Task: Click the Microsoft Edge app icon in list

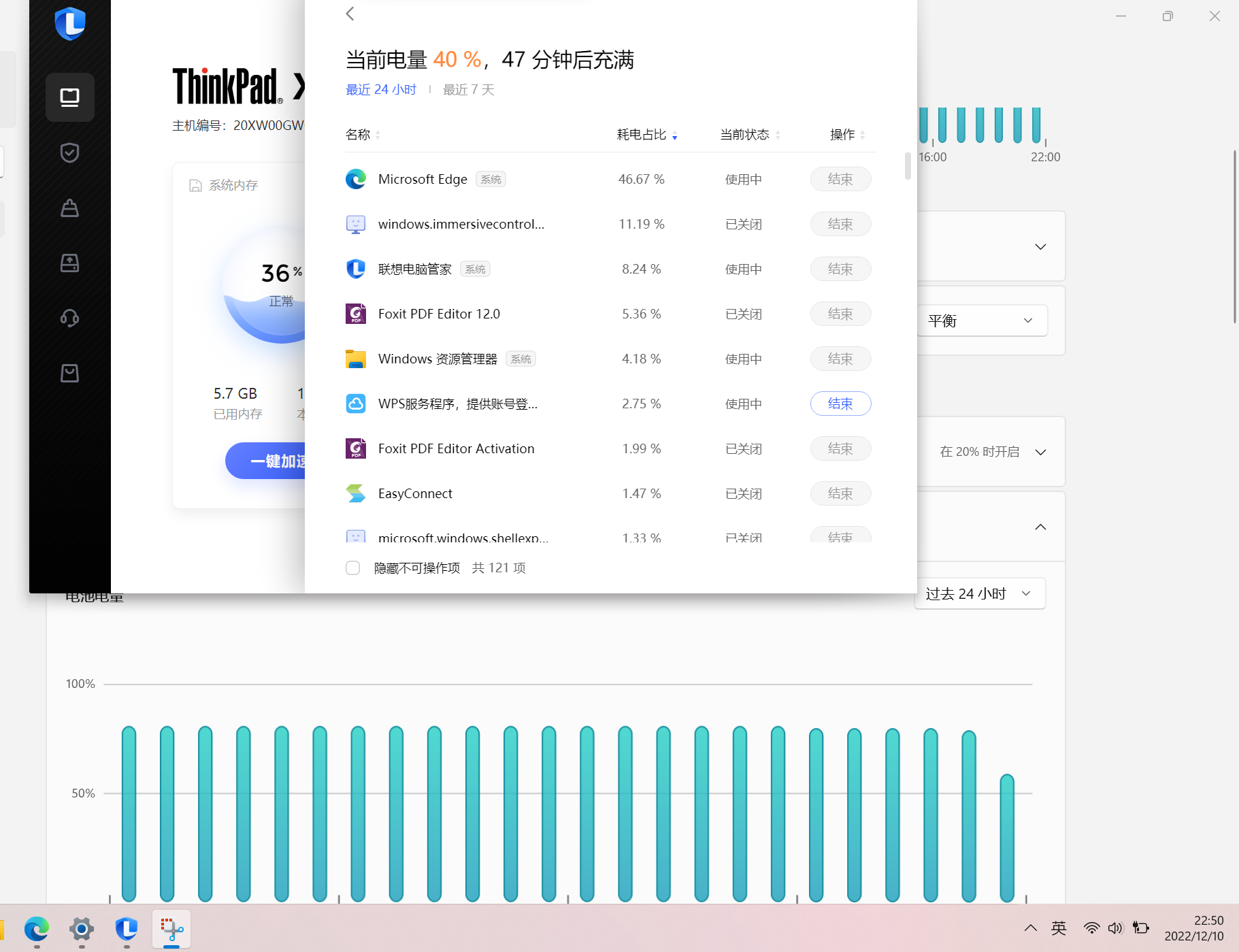Action: [356, 179]
